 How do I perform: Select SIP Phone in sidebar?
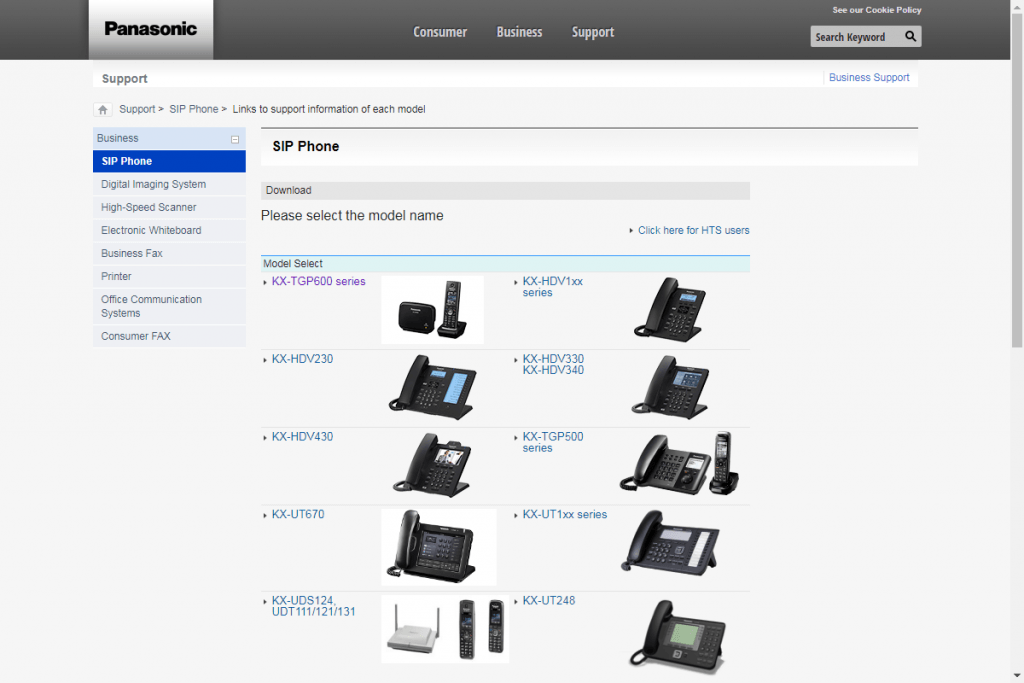pyautogui.click(x=169, y=161)
